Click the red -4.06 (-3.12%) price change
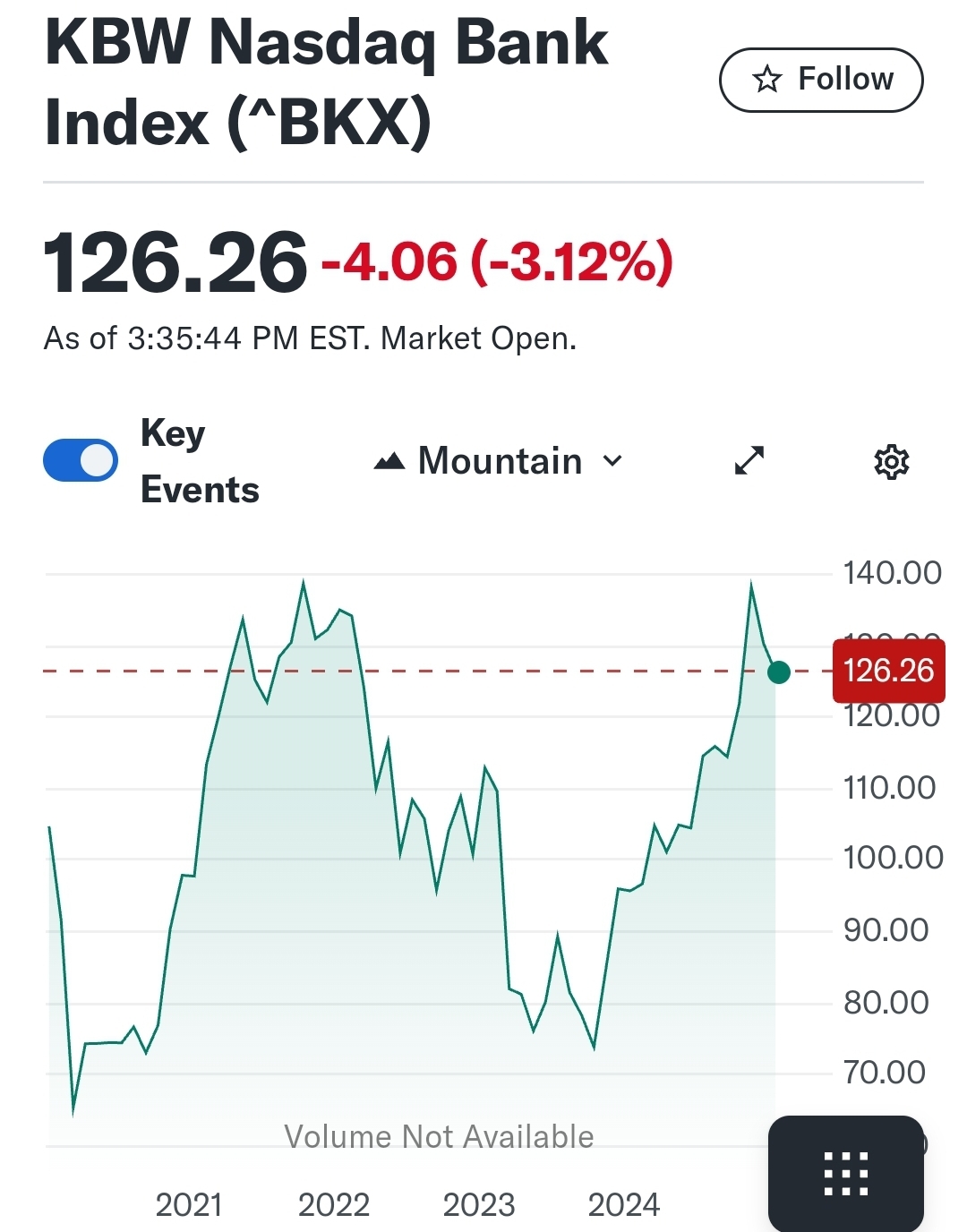 point(497,262)
